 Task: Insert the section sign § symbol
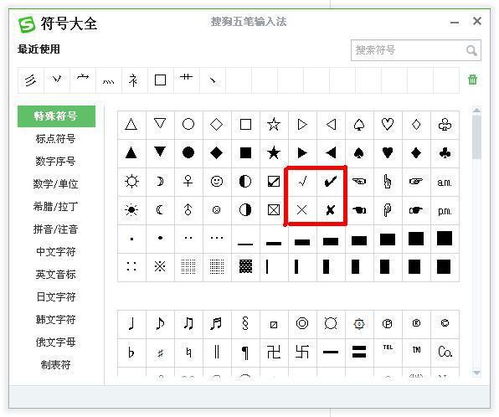click(x=245, y=324)
